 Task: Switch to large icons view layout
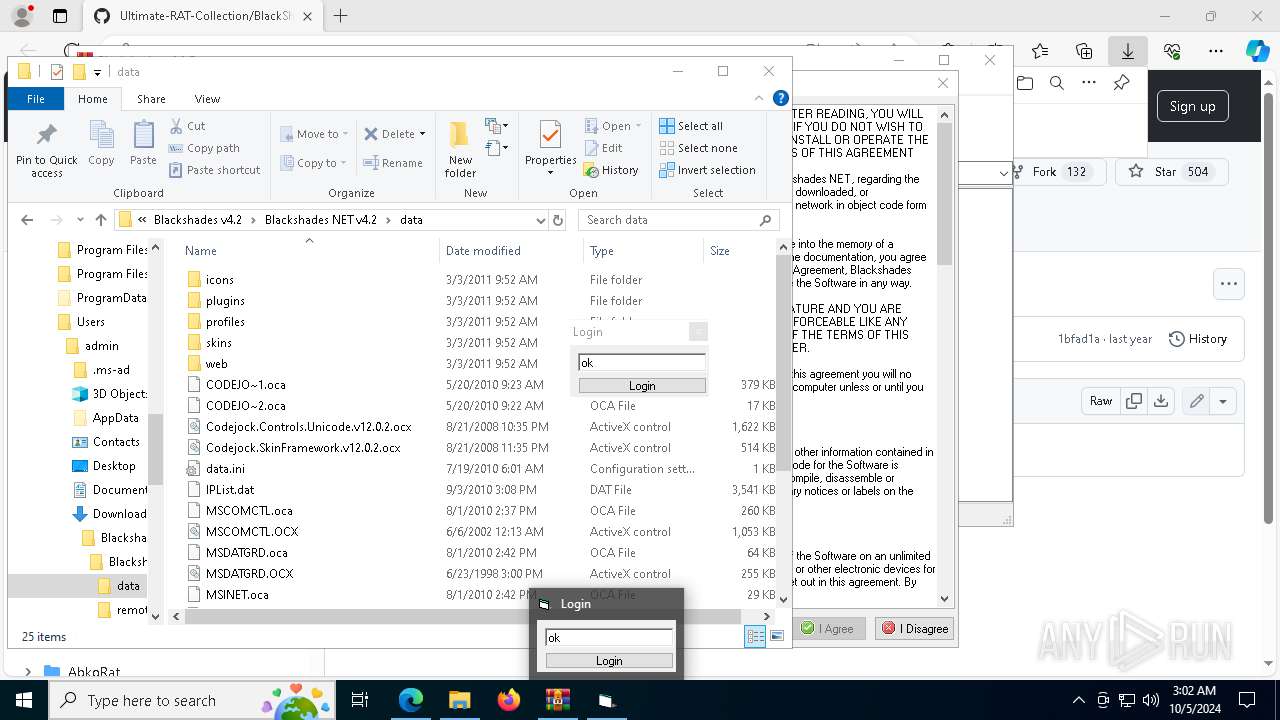click(777, 636)
